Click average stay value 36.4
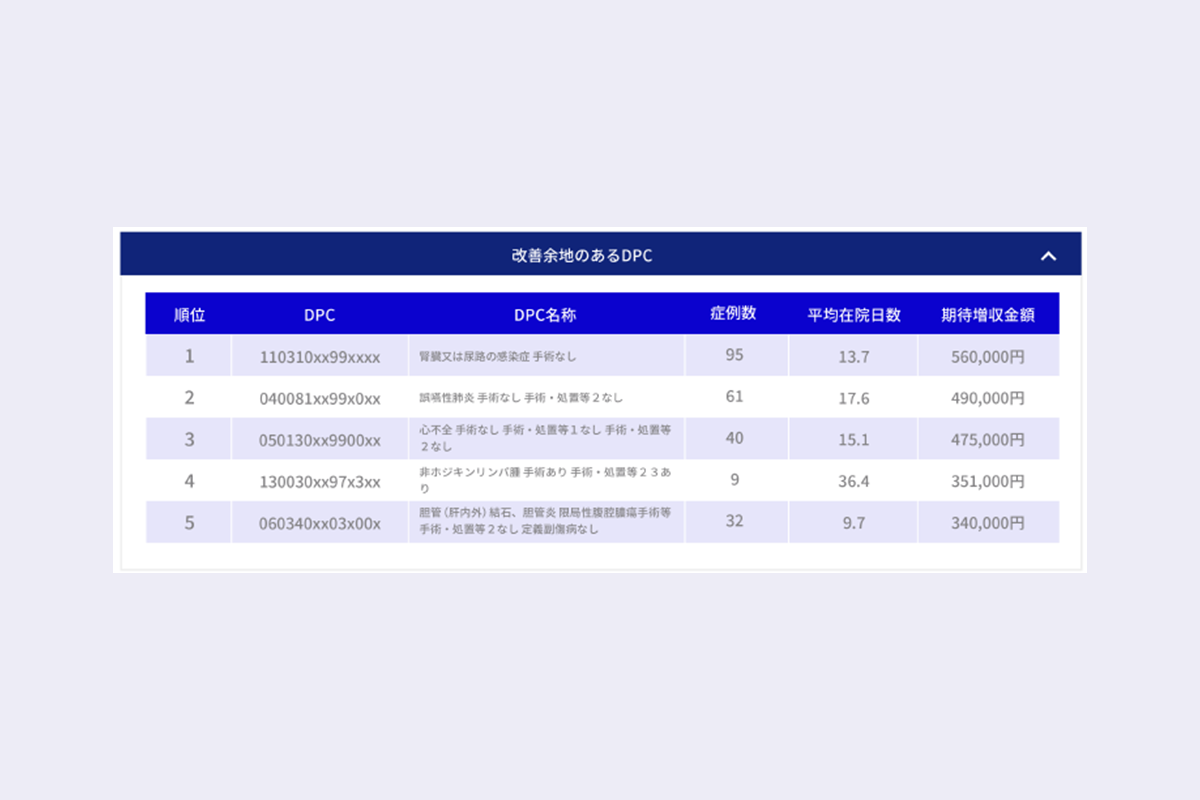The height and width of the screenshot is (800, 1200). (854, 482)
